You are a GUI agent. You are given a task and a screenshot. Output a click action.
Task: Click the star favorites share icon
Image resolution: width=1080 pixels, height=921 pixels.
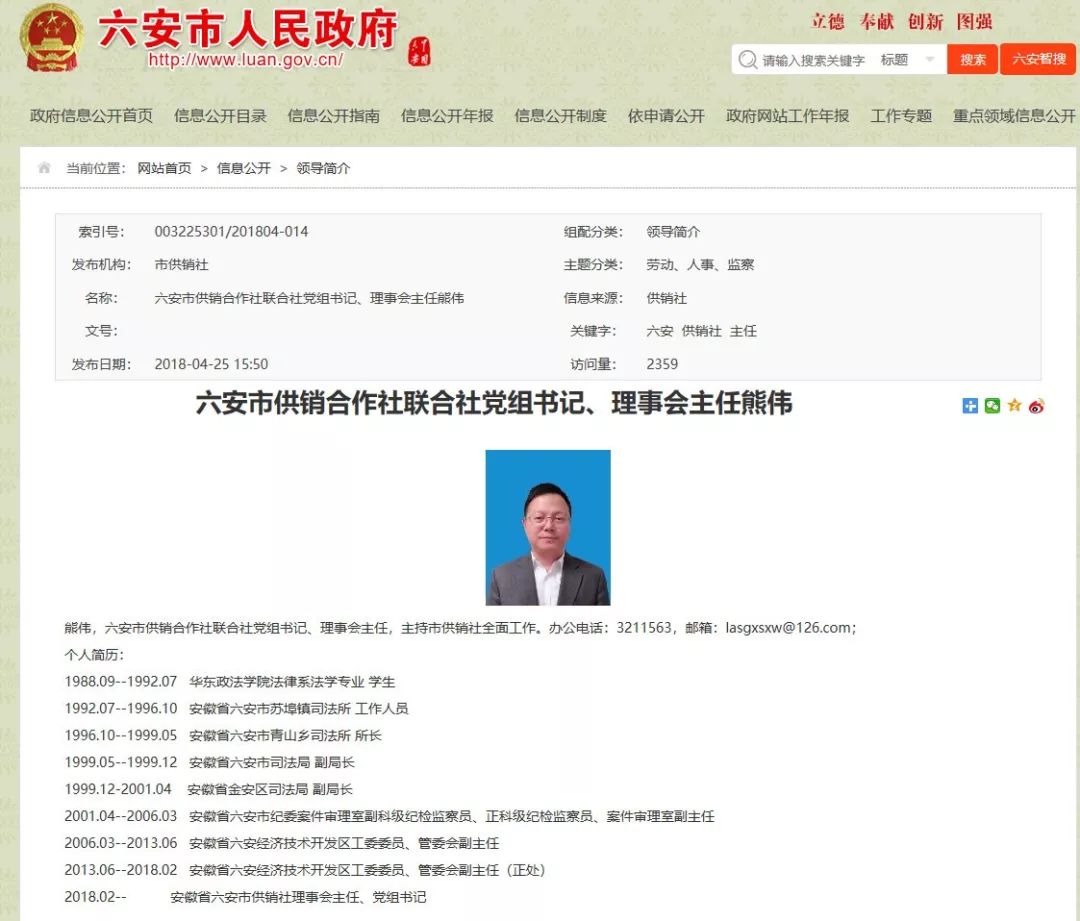(1014, 405)
